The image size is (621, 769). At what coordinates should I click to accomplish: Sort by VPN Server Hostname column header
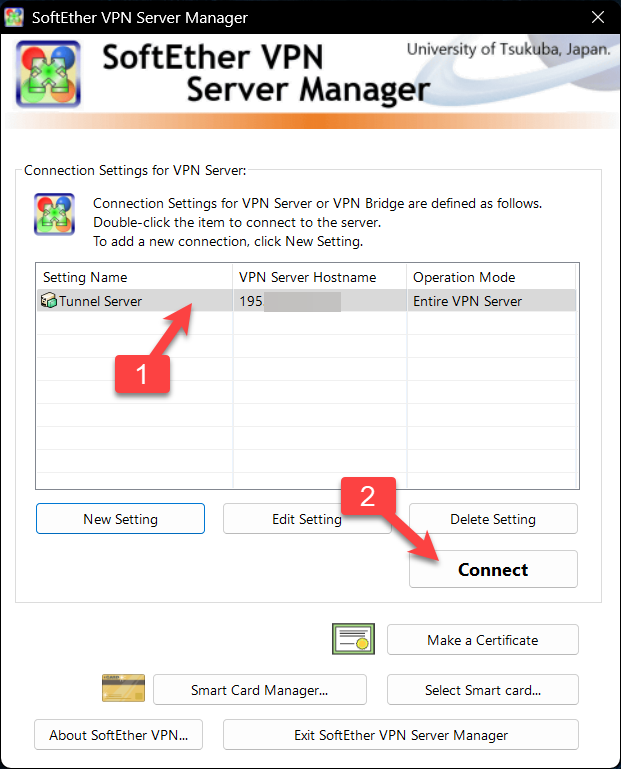pyautogui.click(x=320, y=277)
